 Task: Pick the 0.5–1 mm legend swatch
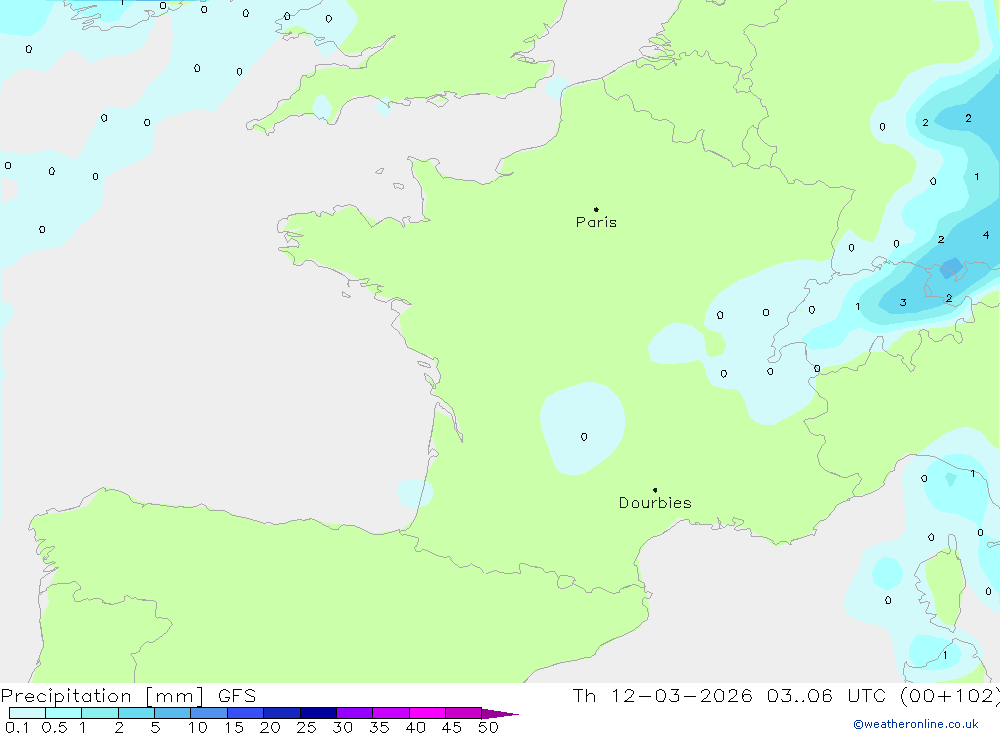64,713
